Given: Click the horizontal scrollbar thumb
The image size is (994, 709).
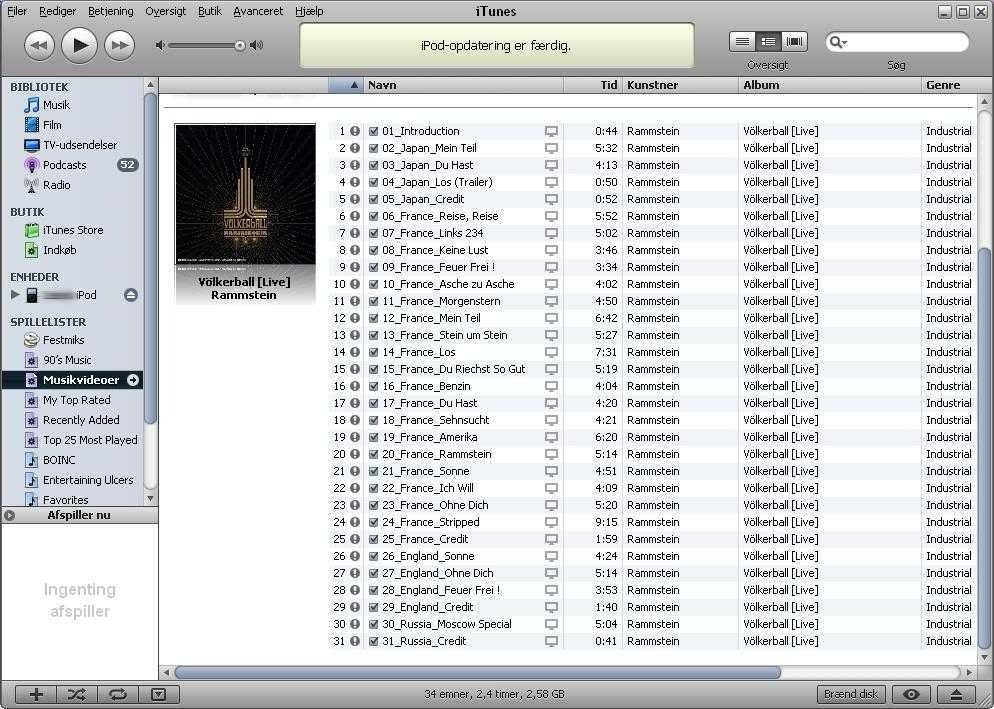Looking at the screenshot, I should coord(478,672).
